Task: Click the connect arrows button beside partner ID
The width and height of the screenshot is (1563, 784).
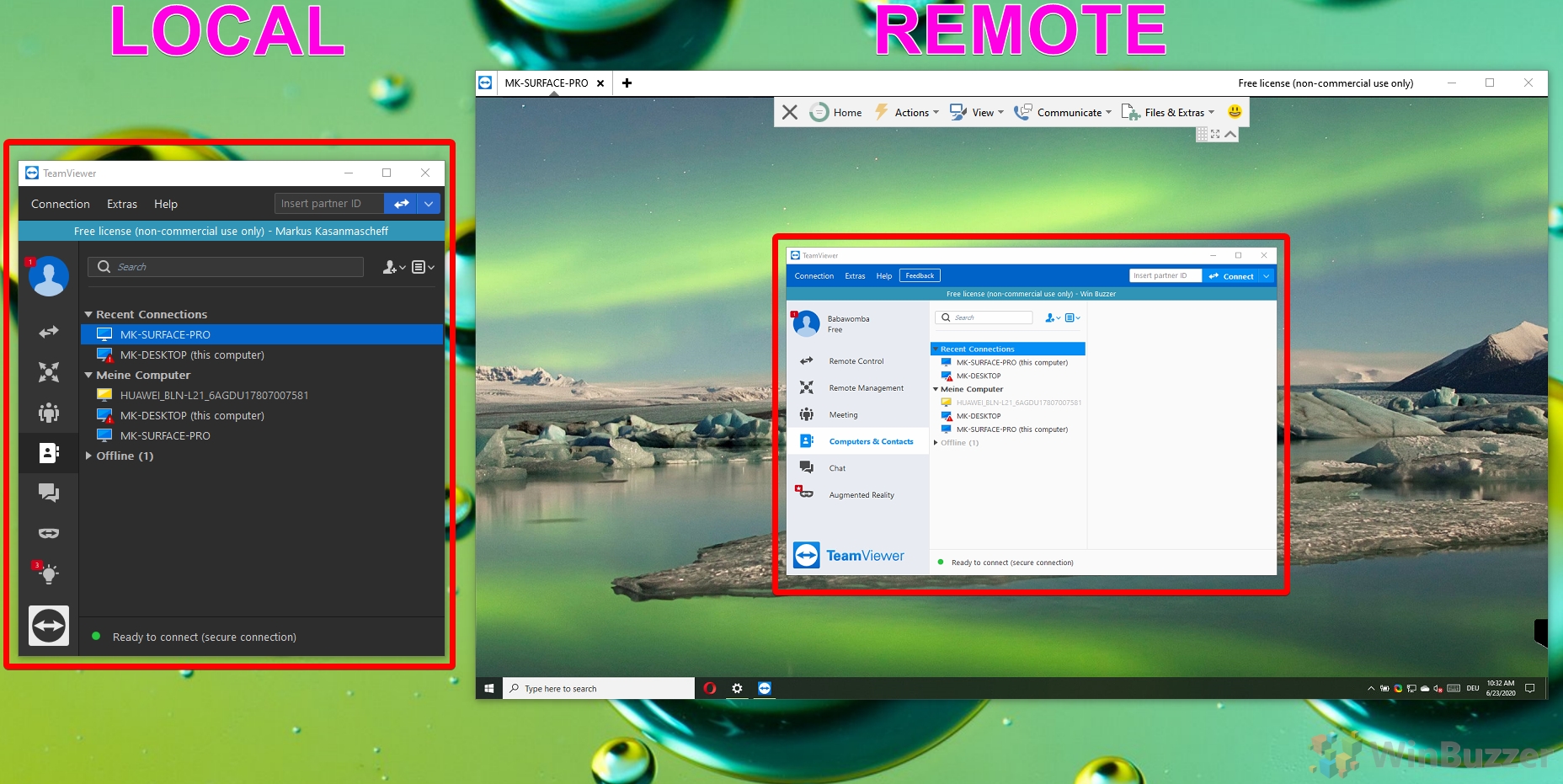Action: (x=401, y=204)
